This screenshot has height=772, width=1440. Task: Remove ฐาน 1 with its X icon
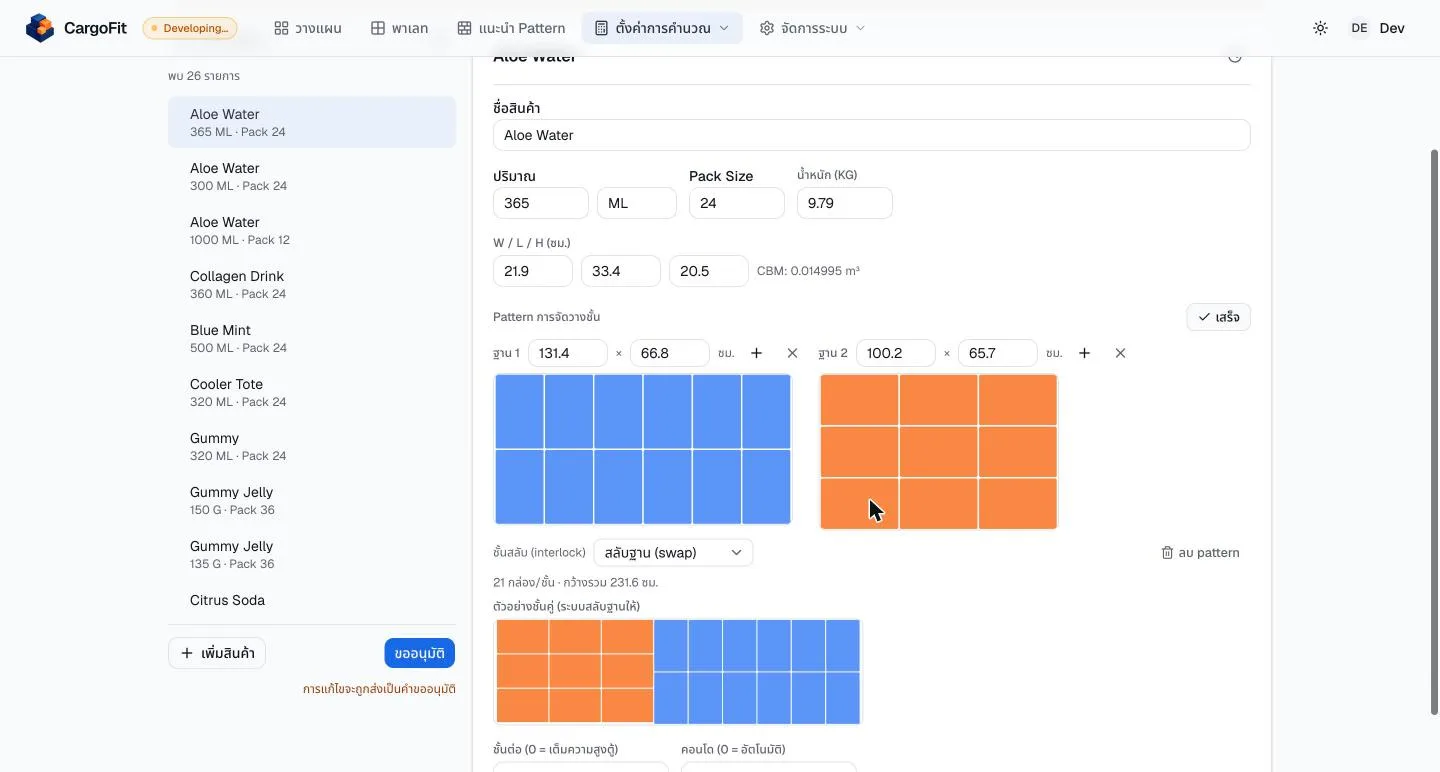(x=792, y=353)
